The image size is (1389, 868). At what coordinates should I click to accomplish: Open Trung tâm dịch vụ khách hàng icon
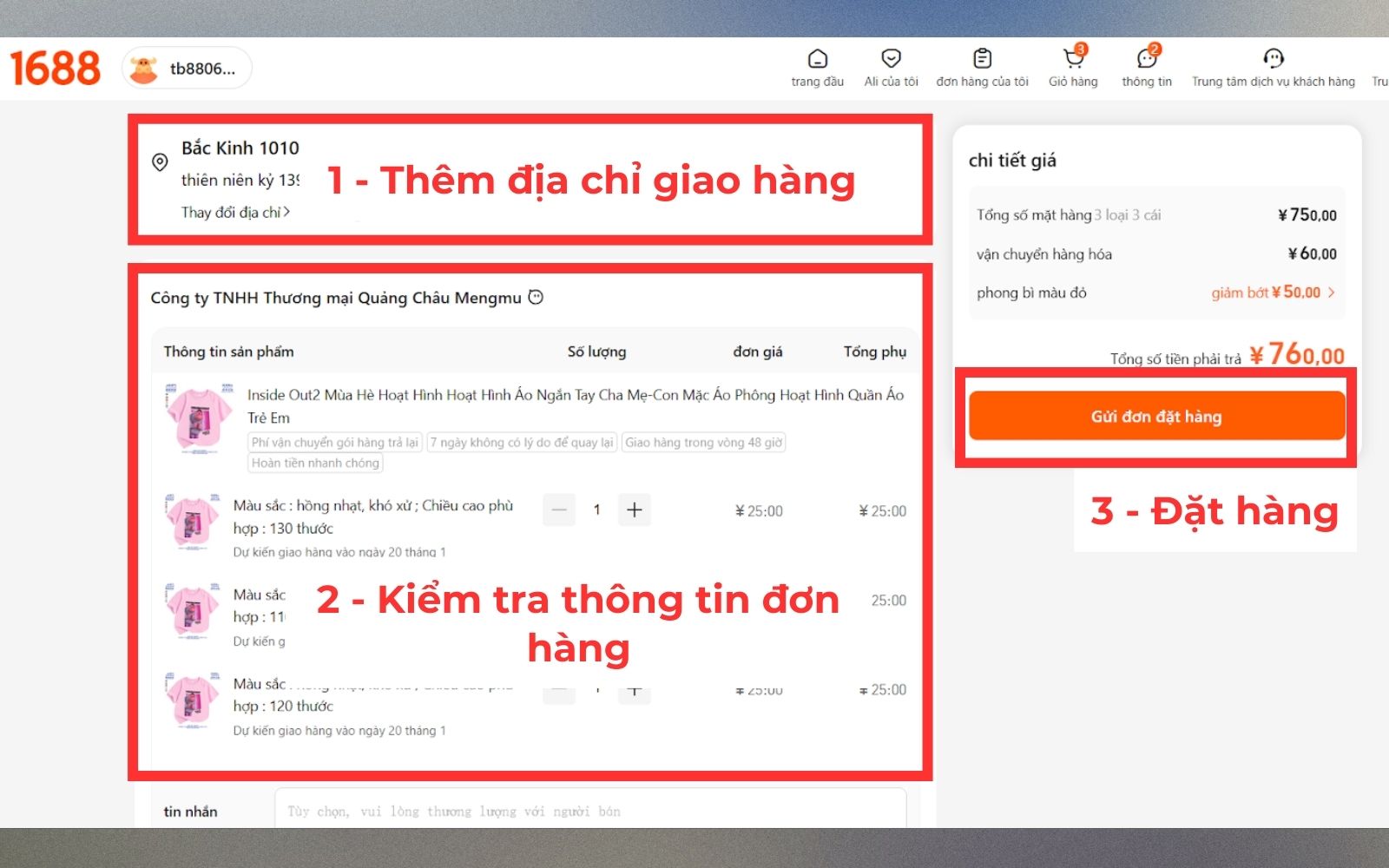click(x=1273, y=59)
